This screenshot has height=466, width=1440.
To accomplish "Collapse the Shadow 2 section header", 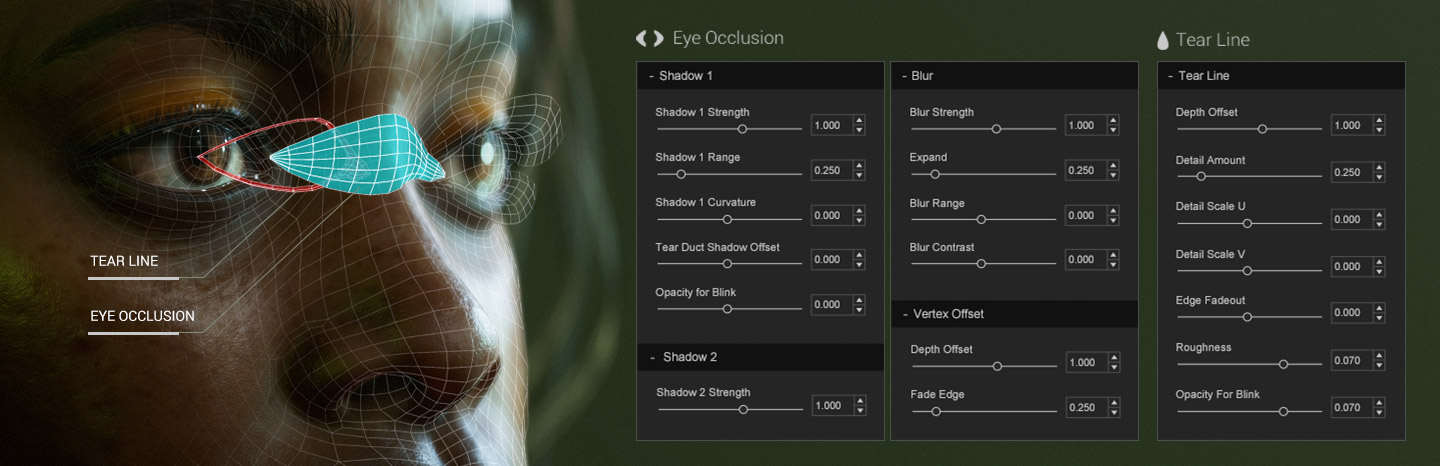I will coord(652,357).
